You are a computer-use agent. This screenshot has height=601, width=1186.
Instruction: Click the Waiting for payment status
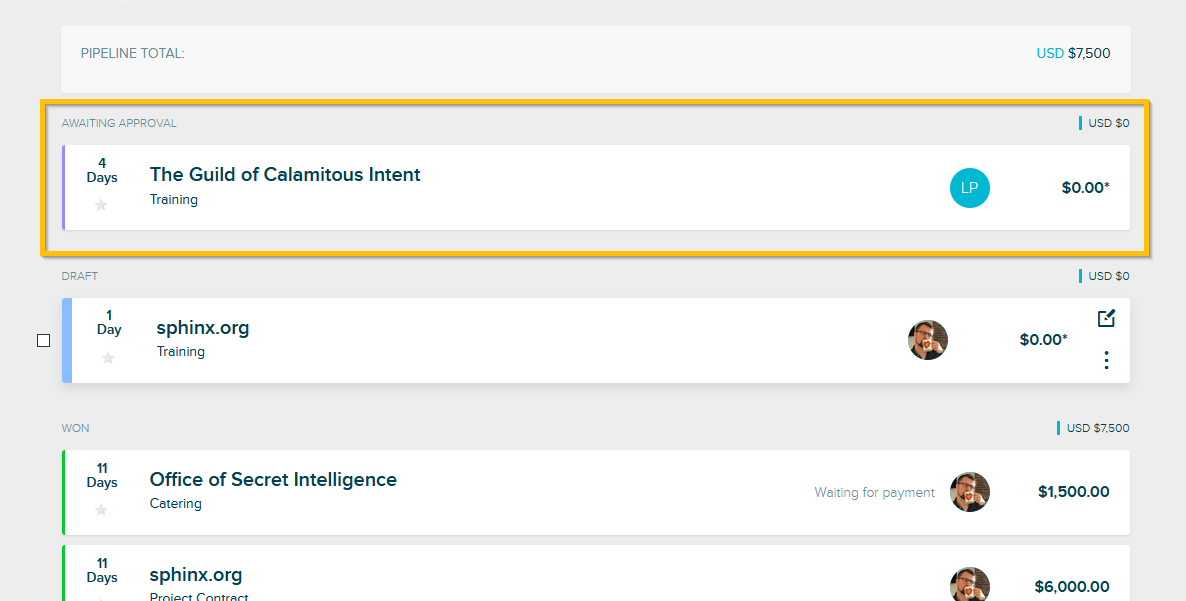pyautogui.click(x=874, y=493)
